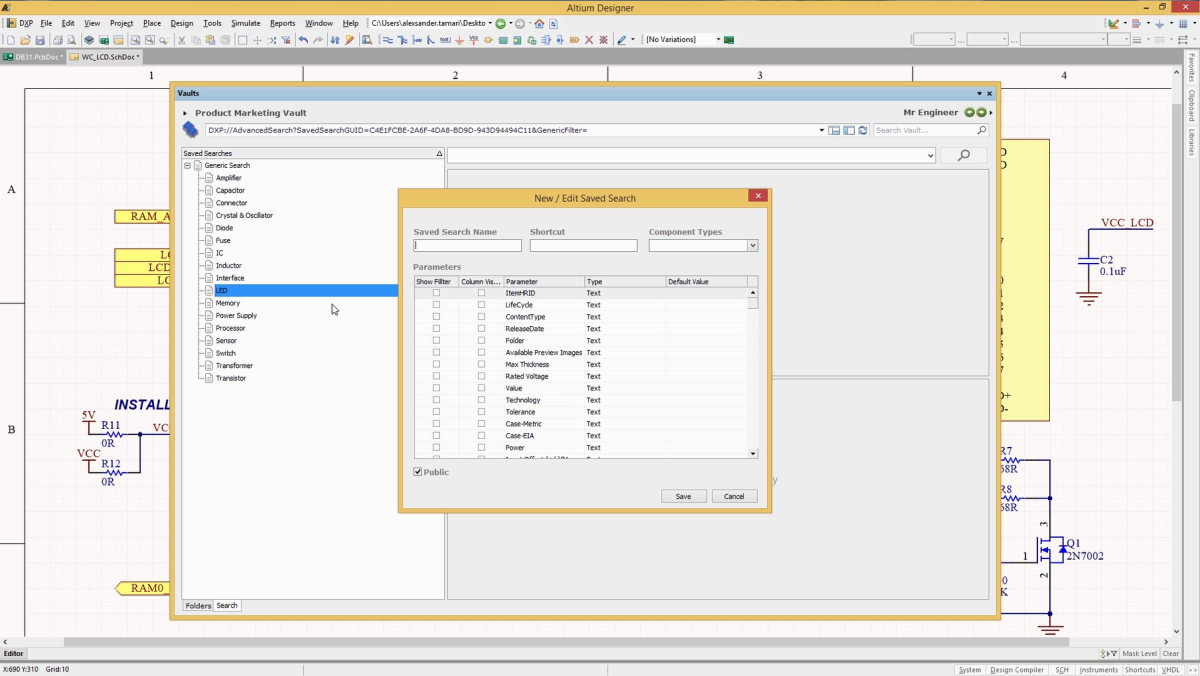This screenshot has width=1200, height=676.
Task: Click second layout view icon in Vaults address bar
Action: click(x=849, y=130)
